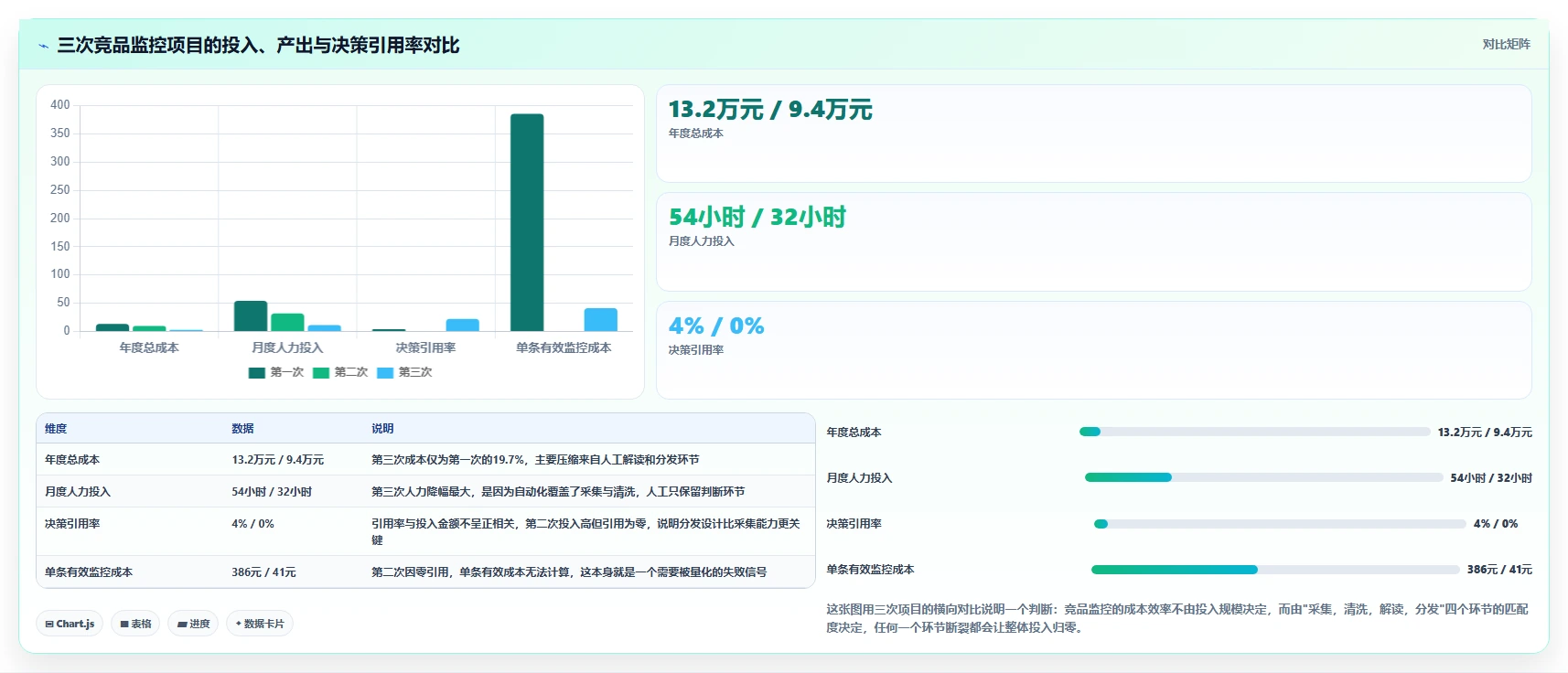Click the summary paragraph starting 这张图用三次项目
Viewport: 1568px width, 673px height.
1177,618
